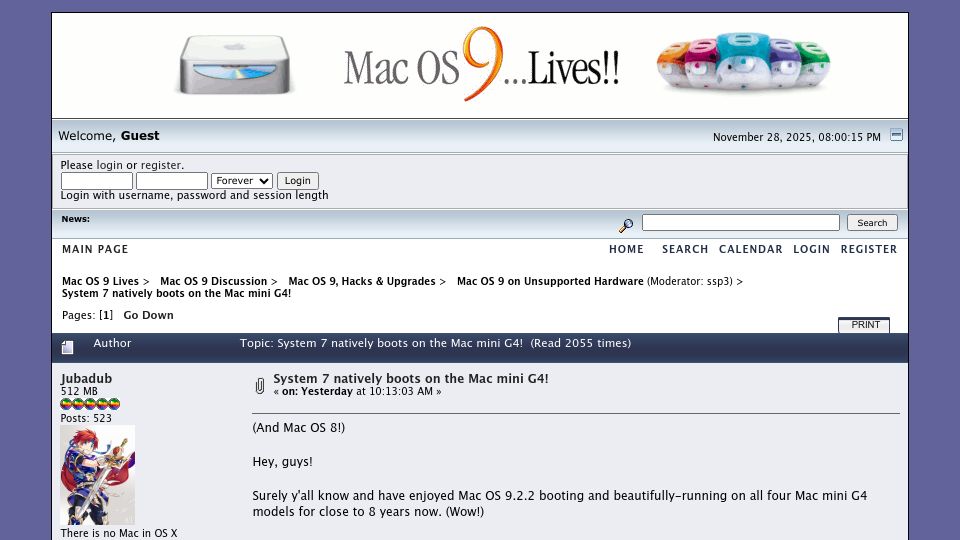Focus the password input field
Viewport: 960px width, 540px height.
coord(172,181)
